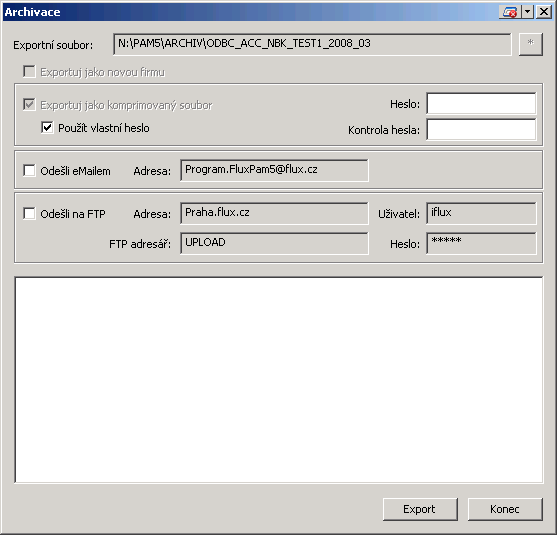Click the 'Kontrola hesla' input field
The width and height of the screenshot is (557, 535).
(x=481, y=129)
